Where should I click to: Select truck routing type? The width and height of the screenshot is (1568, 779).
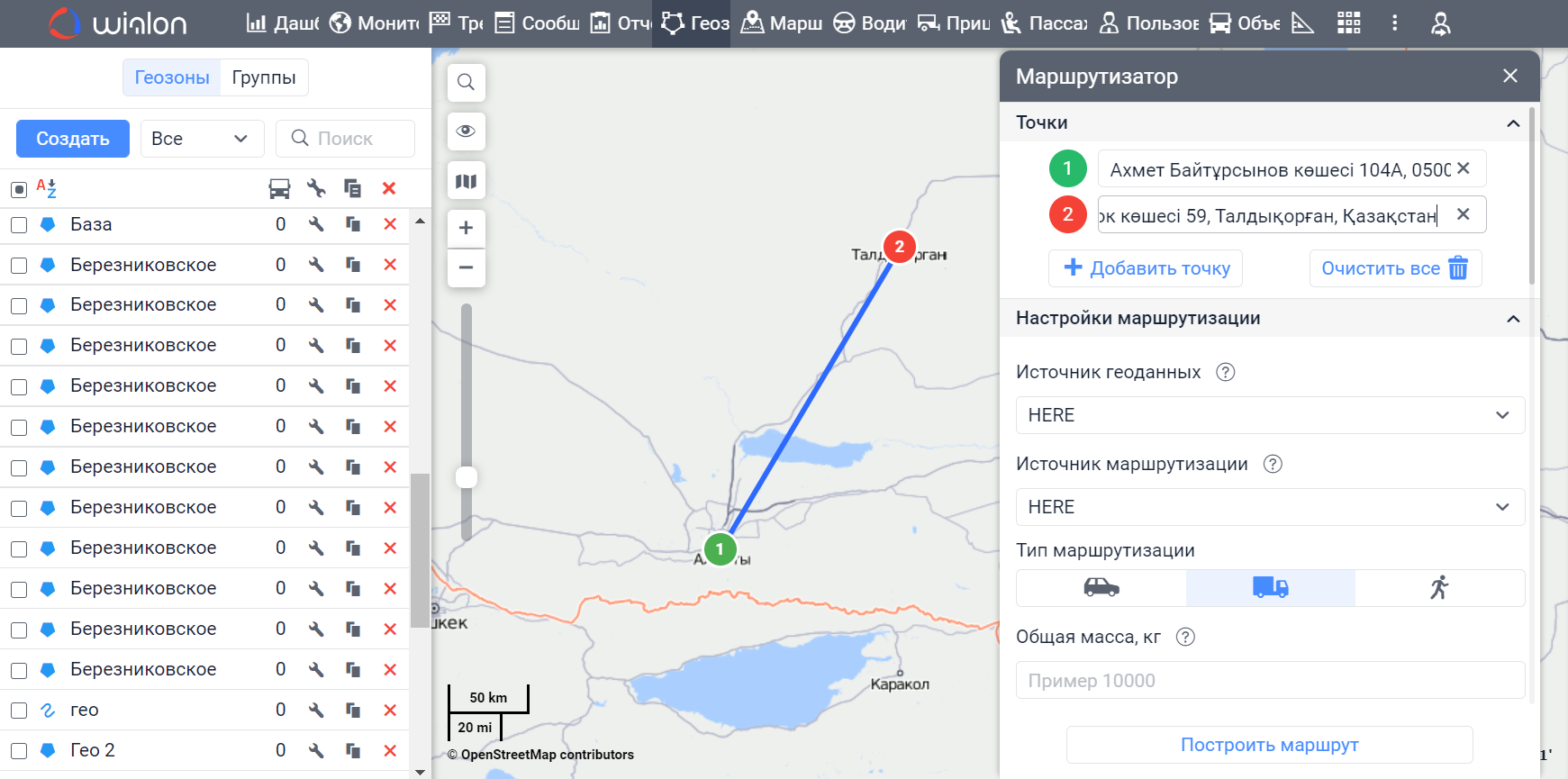pyautogui.click(x=1271, y=588)
